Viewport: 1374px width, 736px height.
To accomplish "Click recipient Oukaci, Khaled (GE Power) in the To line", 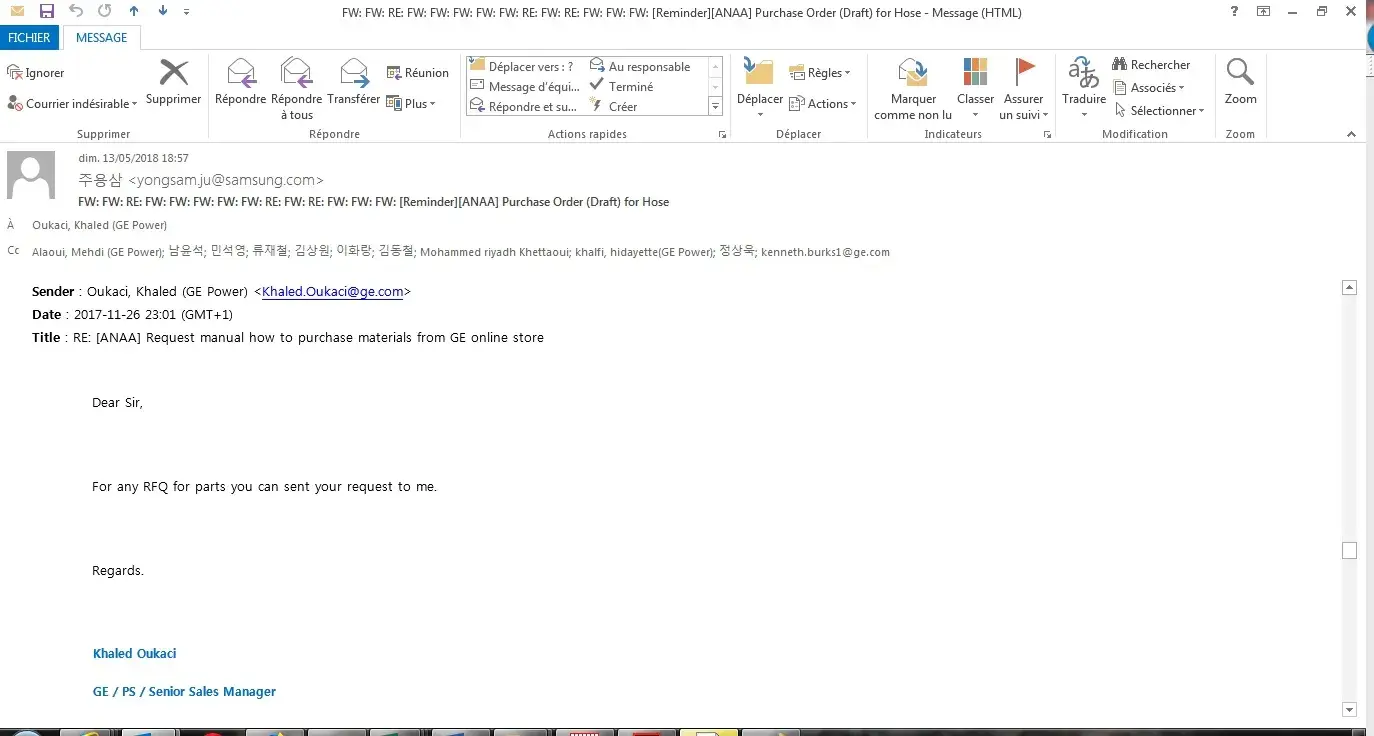I will pos(99,226).
